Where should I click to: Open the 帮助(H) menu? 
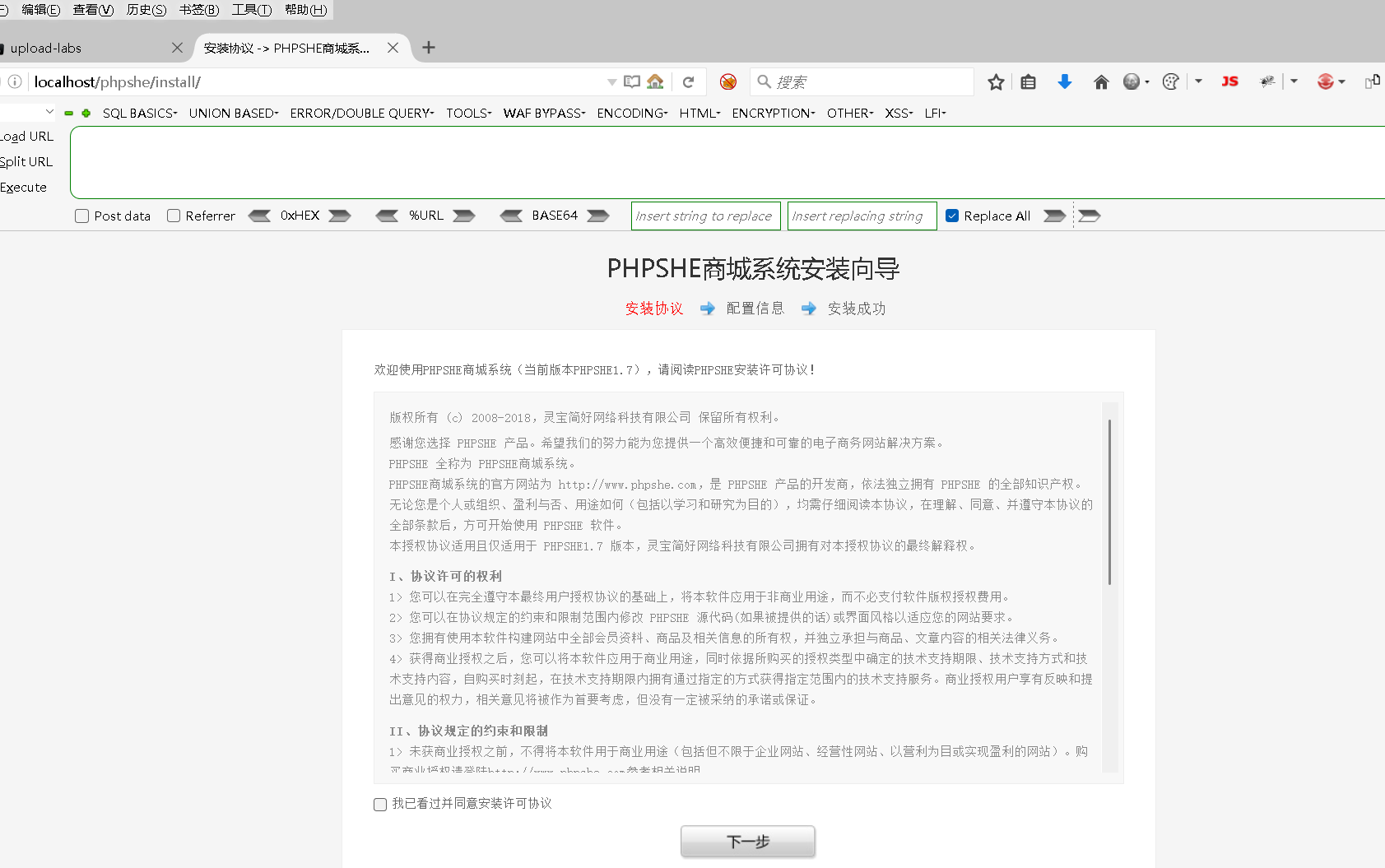(305, 10)
